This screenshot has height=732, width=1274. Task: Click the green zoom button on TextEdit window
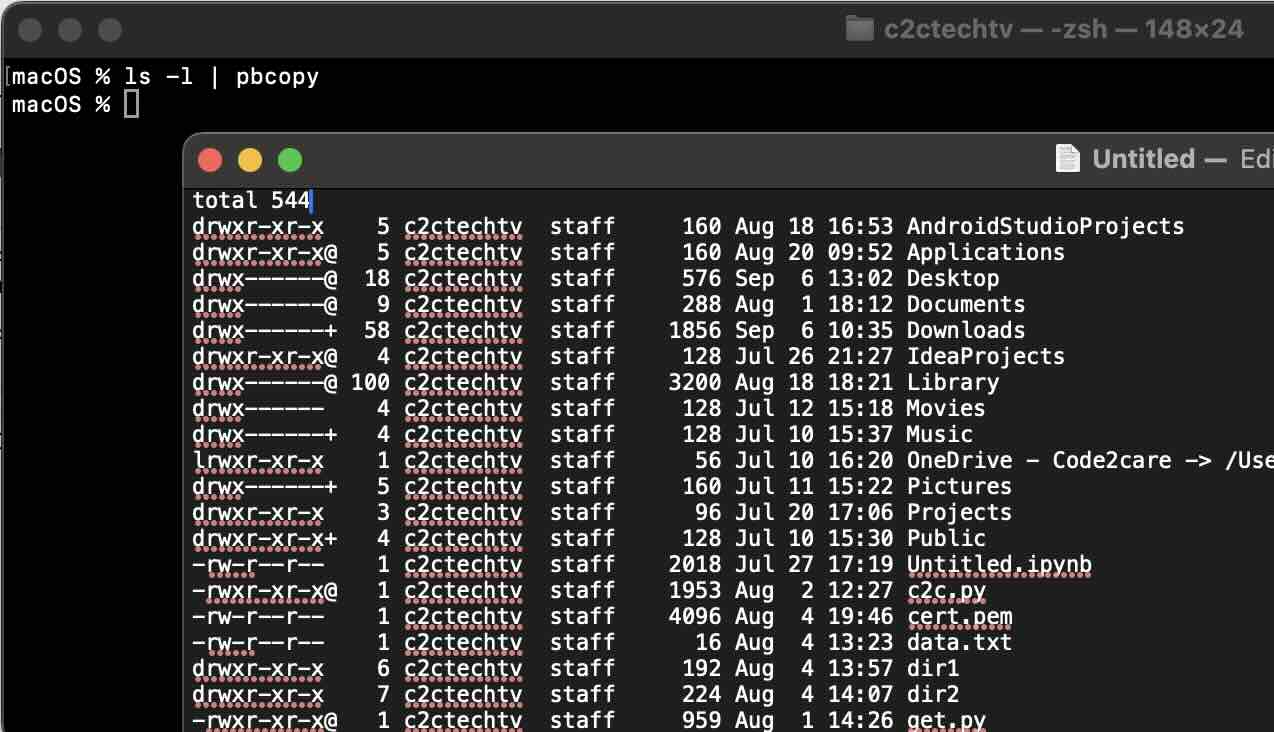point(290,159)
